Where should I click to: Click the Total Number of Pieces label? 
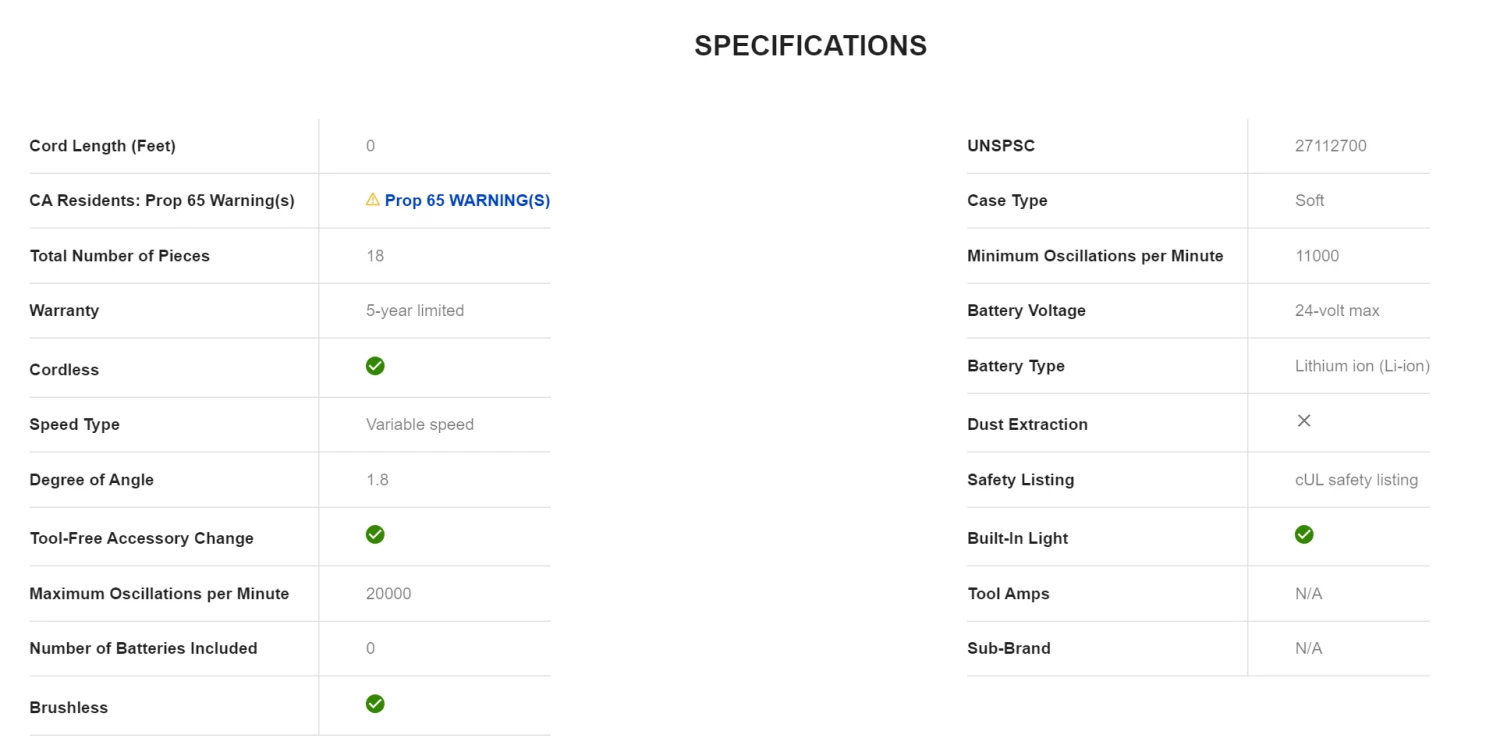click(x=119, y=256)
